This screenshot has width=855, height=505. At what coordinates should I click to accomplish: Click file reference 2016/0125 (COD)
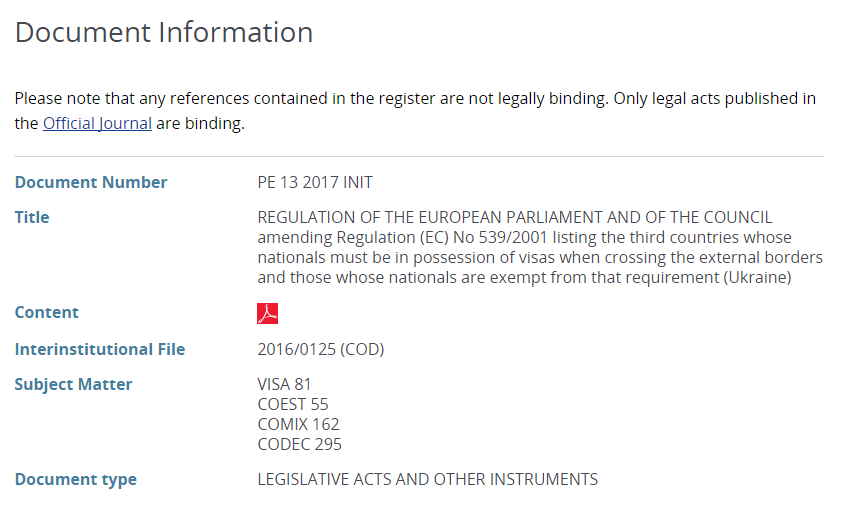[x=321, y=349]
